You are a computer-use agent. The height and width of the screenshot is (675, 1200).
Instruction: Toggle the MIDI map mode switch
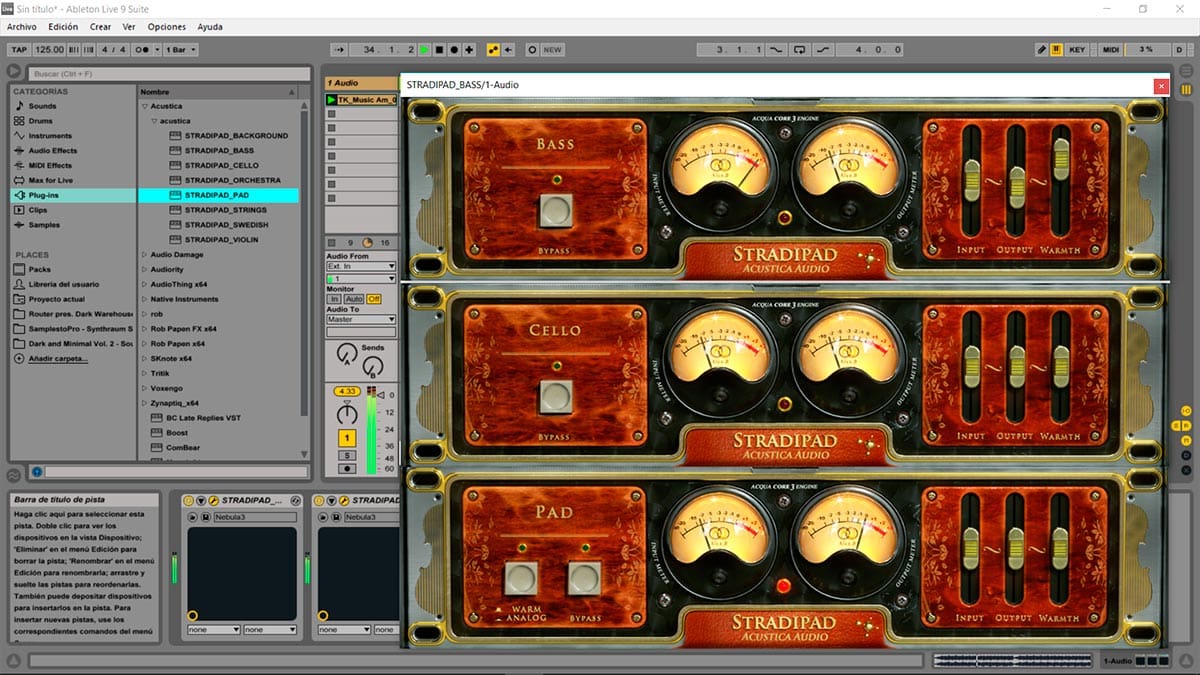click(x=1111, y=49)
